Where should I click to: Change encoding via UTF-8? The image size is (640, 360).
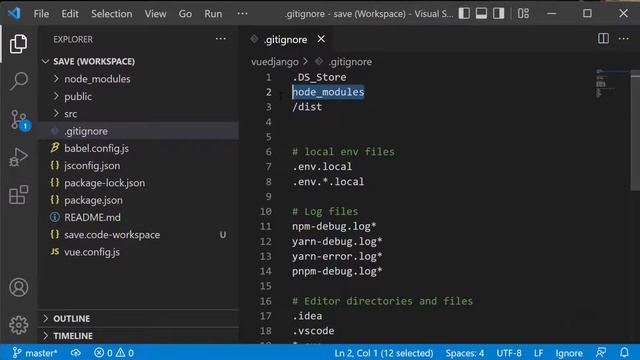509,353
